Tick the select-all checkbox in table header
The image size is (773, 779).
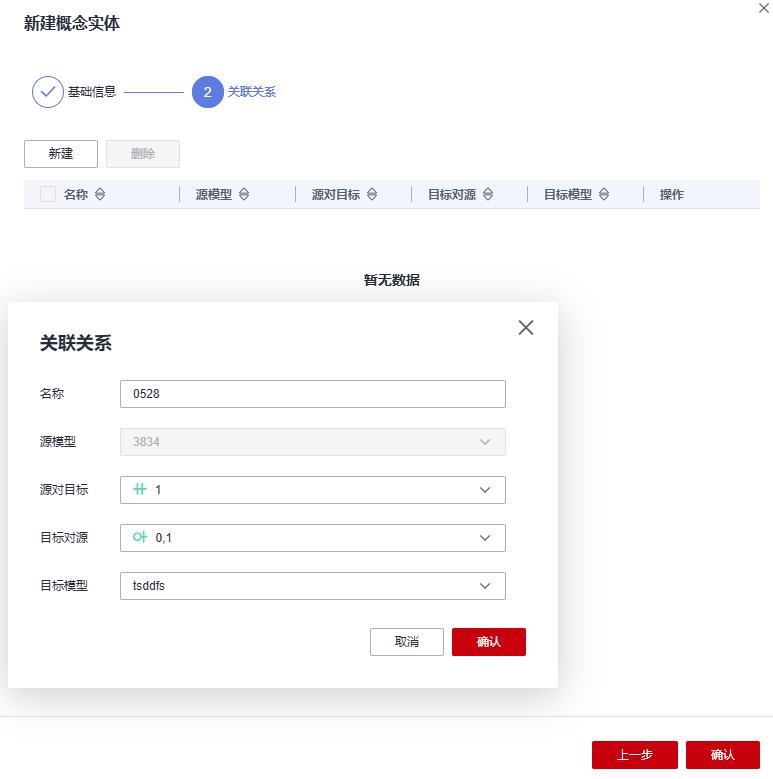(48, 194)
